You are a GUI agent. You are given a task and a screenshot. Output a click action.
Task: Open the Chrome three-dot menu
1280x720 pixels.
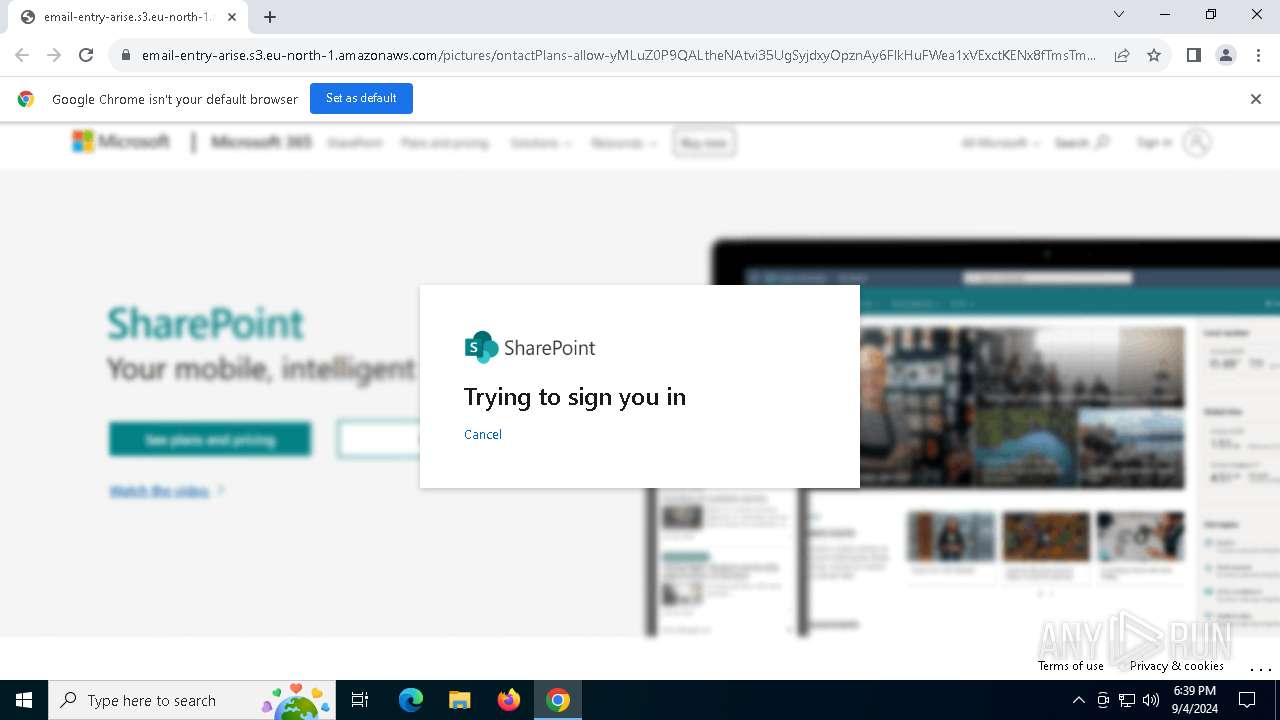pos(1258,56)
